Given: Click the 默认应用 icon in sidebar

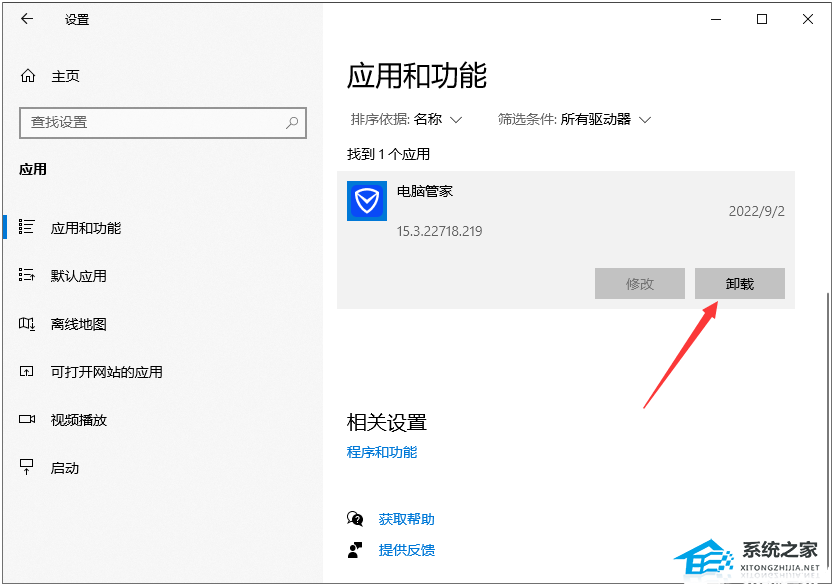Looking at the screenshot, I should coord(27,275).
